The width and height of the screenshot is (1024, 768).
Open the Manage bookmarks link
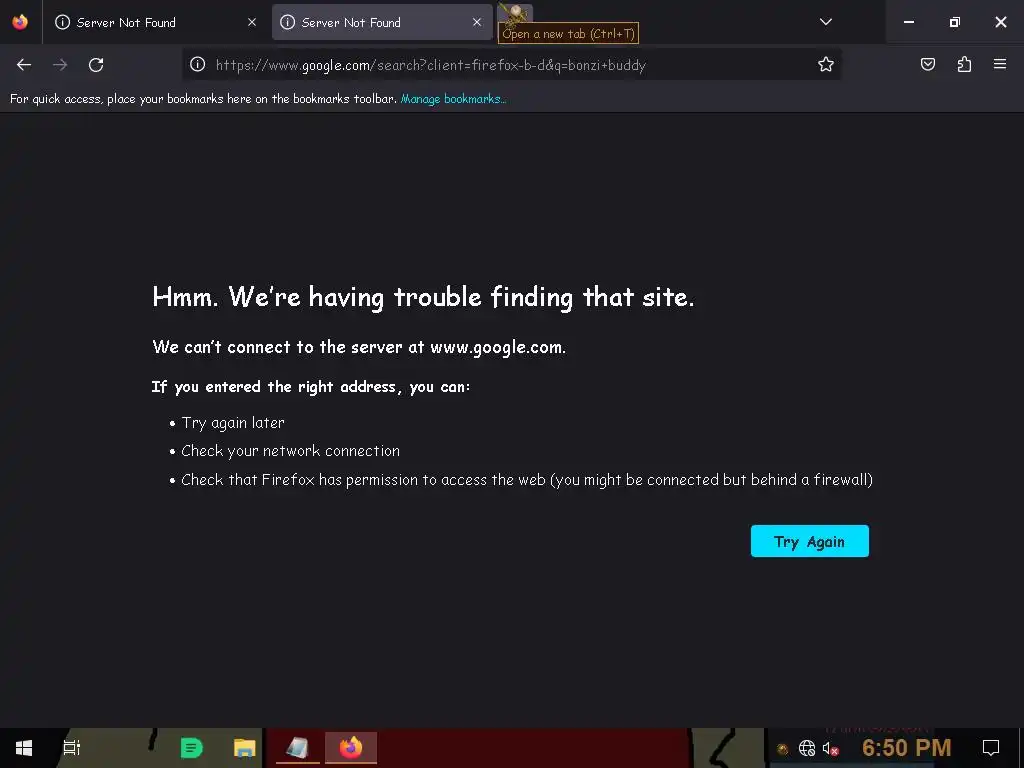pos(453,99)
